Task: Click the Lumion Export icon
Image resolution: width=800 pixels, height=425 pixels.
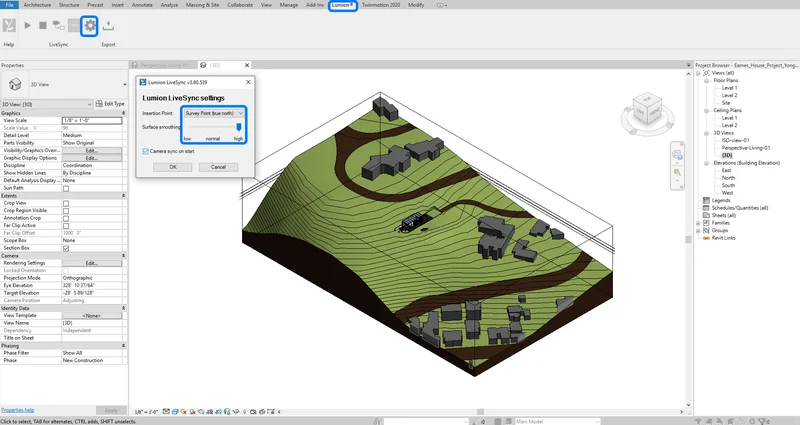Action: (x=108, y=26)
